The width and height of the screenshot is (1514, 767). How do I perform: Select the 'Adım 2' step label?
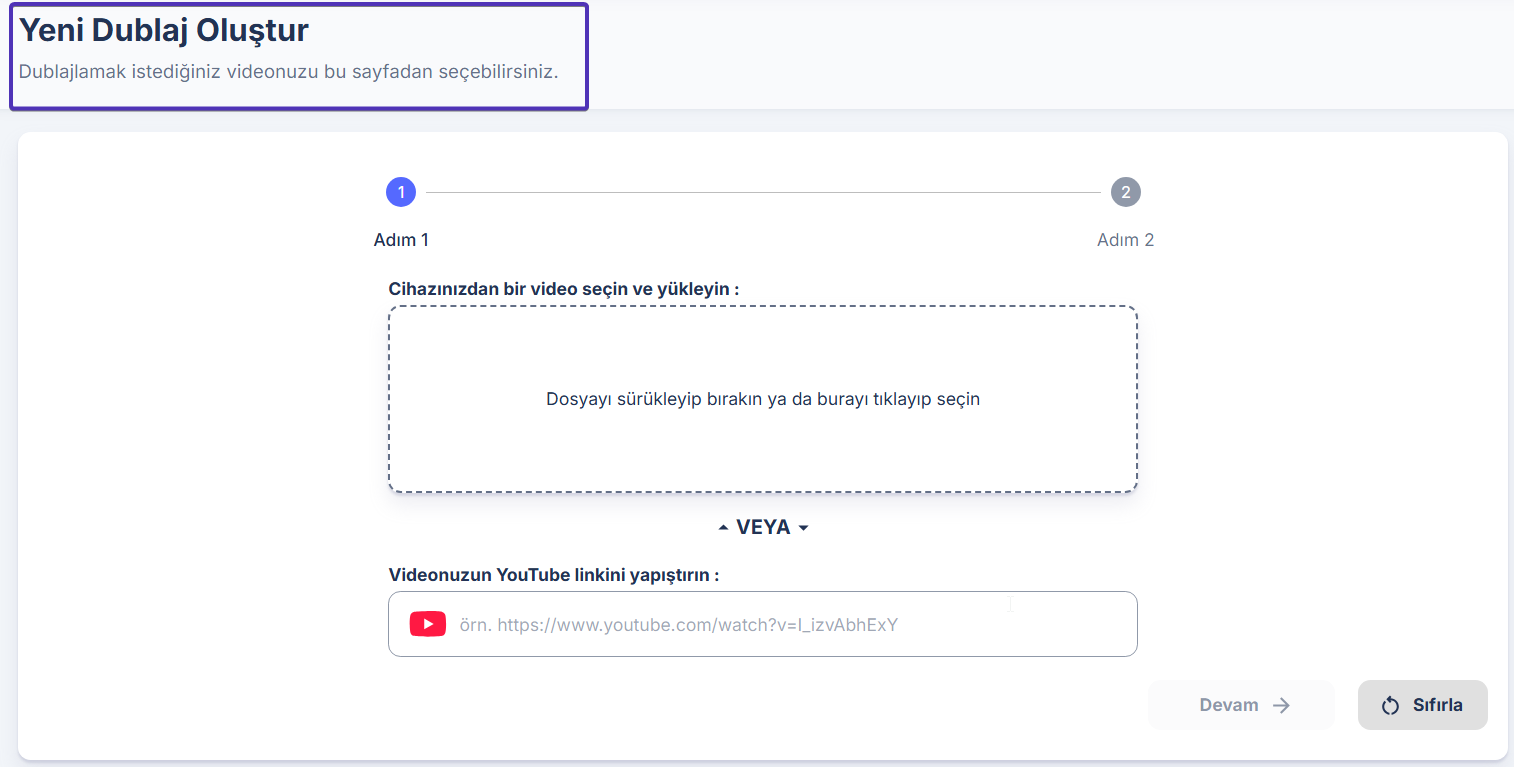(1125, 240)
